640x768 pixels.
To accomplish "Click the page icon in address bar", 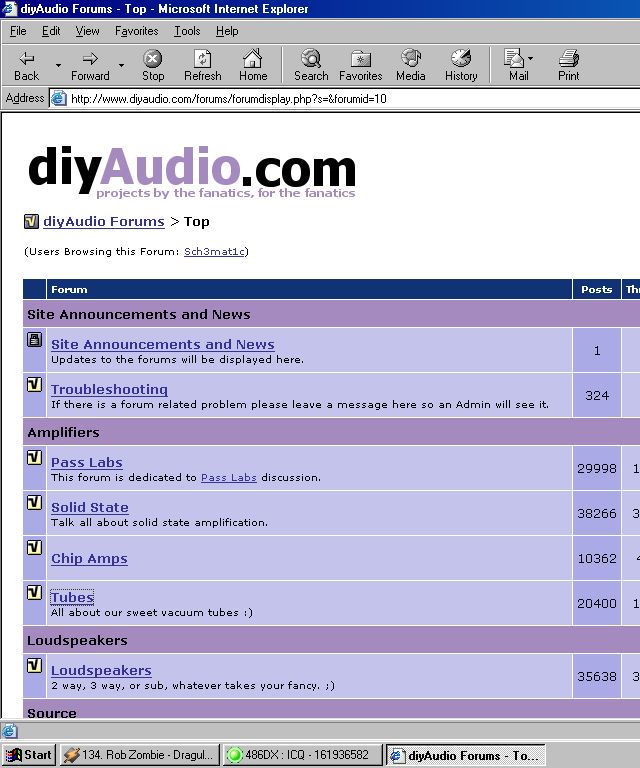I will click(59, 98).
